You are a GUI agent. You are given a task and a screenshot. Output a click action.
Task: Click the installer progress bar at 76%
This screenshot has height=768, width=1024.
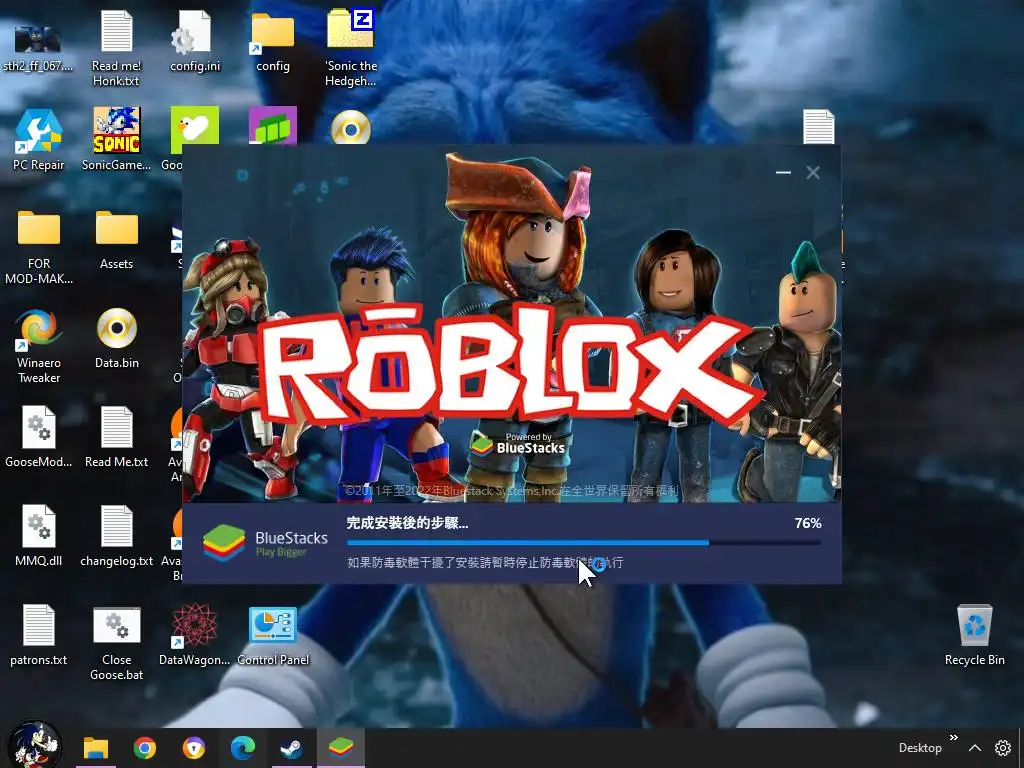click(584, 542)
